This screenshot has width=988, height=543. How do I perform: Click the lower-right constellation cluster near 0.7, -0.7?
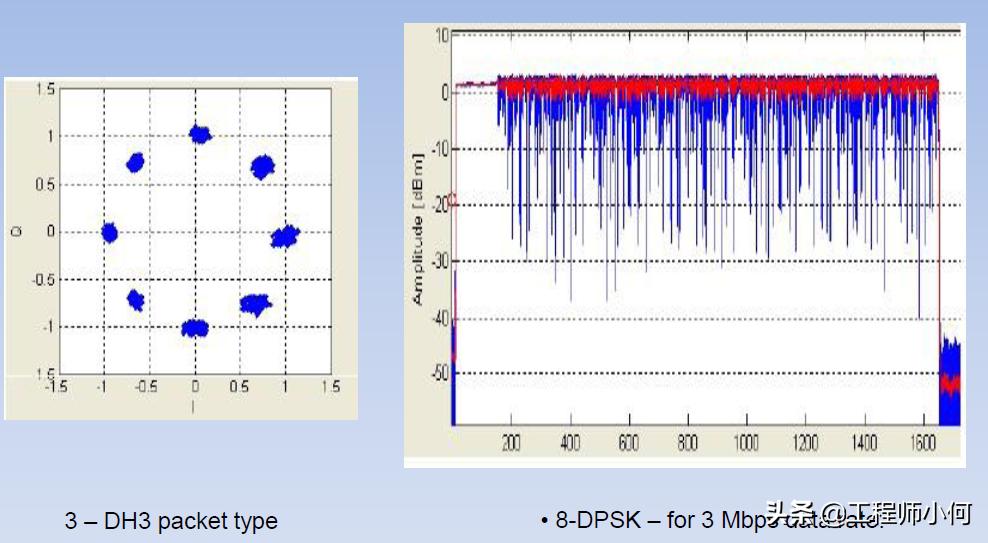pyautogui.click(x=255, y=305)
